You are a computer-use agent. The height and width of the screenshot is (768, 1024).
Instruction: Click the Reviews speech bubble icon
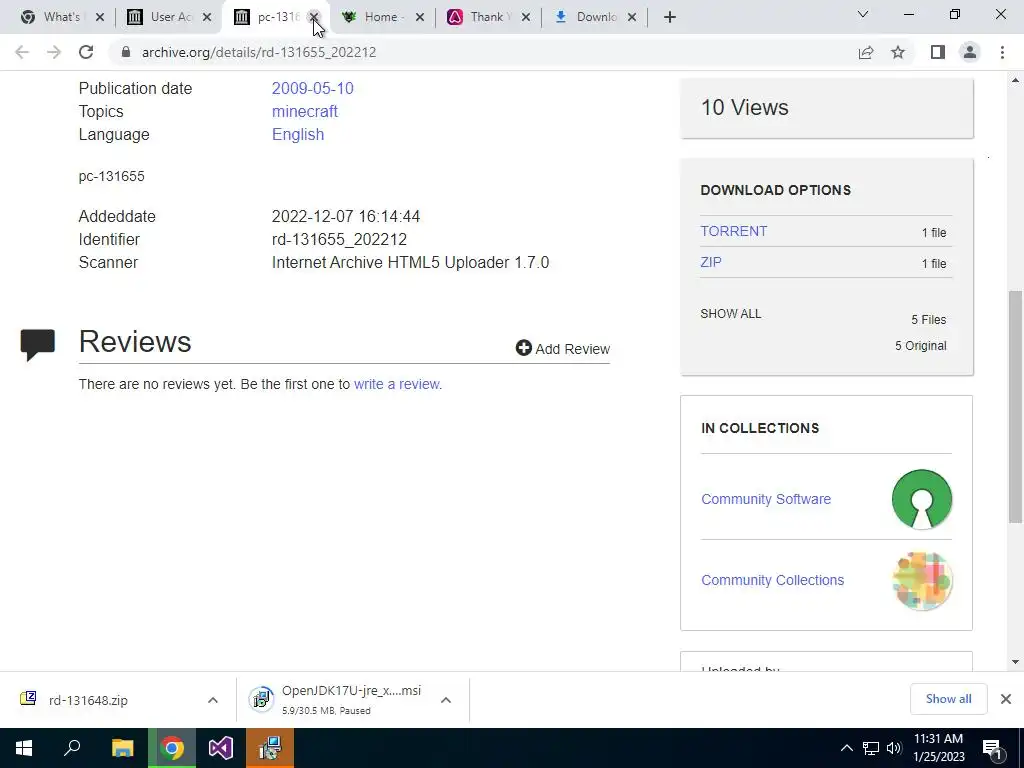[37, 345]
